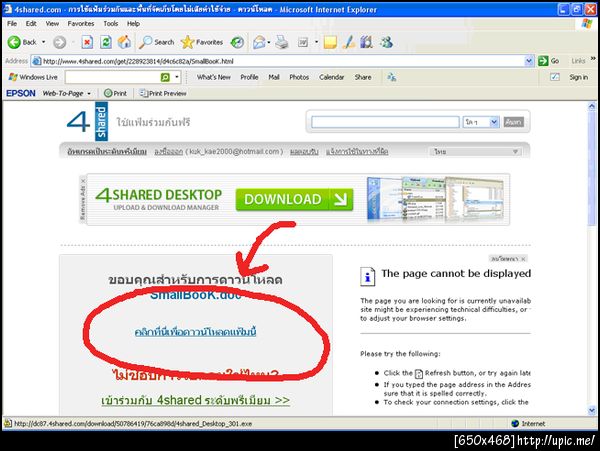Click Sign in on Windows Live toolbar
Image resolution: width=600 pixels, height=451 pixels.
point(578,77)
